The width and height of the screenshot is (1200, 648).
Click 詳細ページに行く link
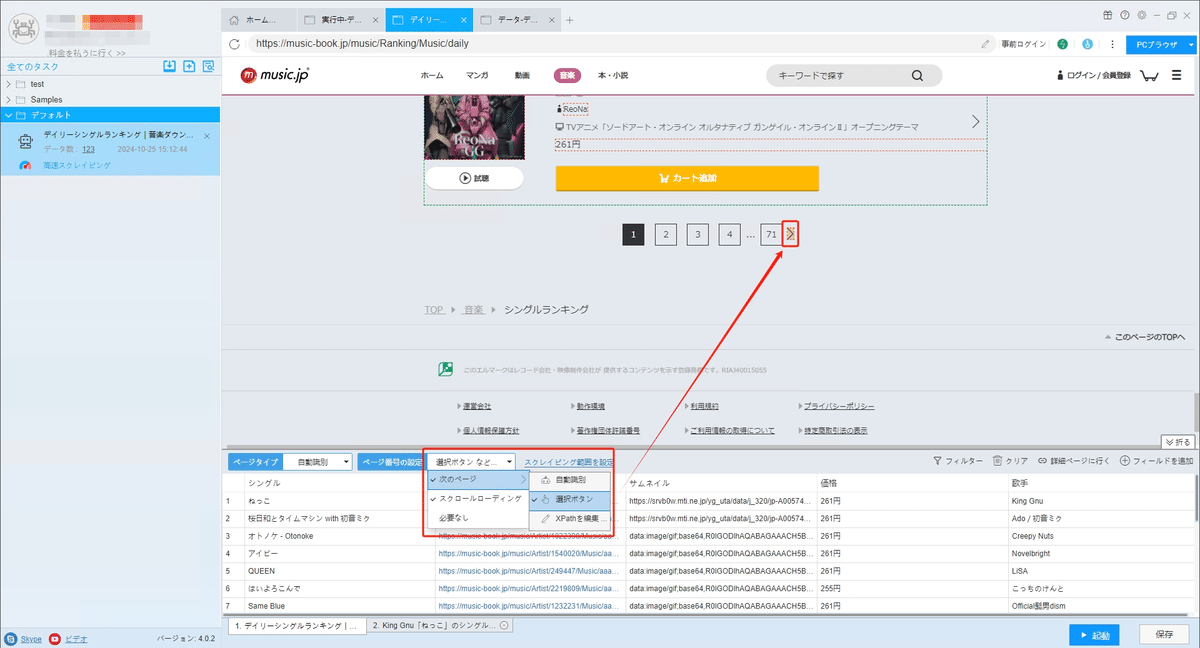click(1075, 461)
